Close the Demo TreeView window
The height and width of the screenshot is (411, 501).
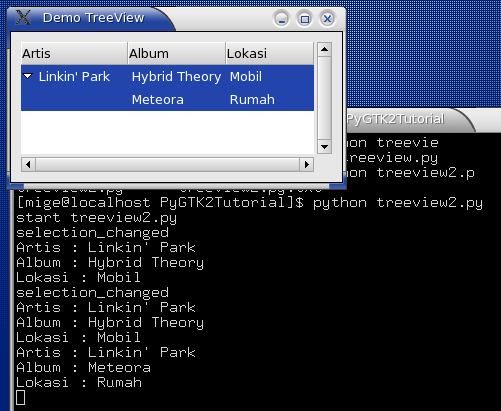[x=327, y=19]
